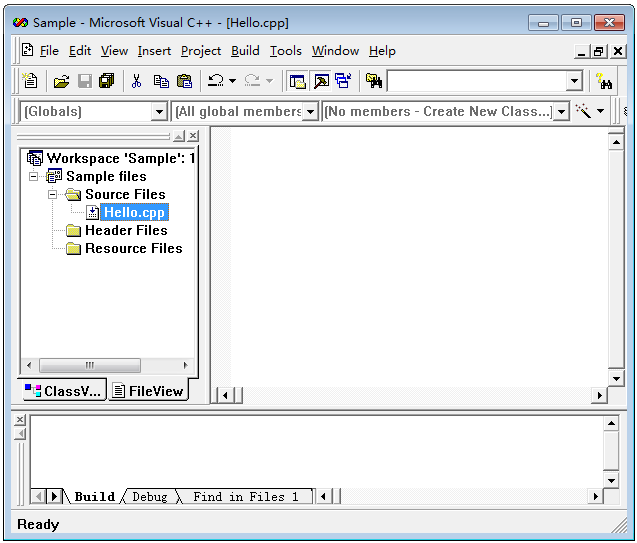Click the New Text File toolbar icon
The image size is (637, 543).
coord(30,81)
